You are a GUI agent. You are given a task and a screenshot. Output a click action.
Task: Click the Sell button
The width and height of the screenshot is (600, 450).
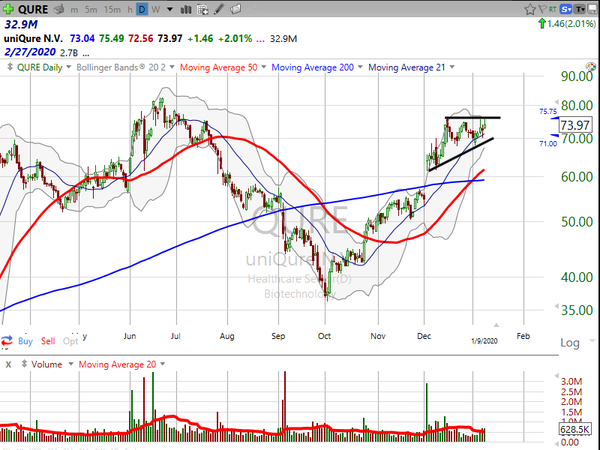48,341
